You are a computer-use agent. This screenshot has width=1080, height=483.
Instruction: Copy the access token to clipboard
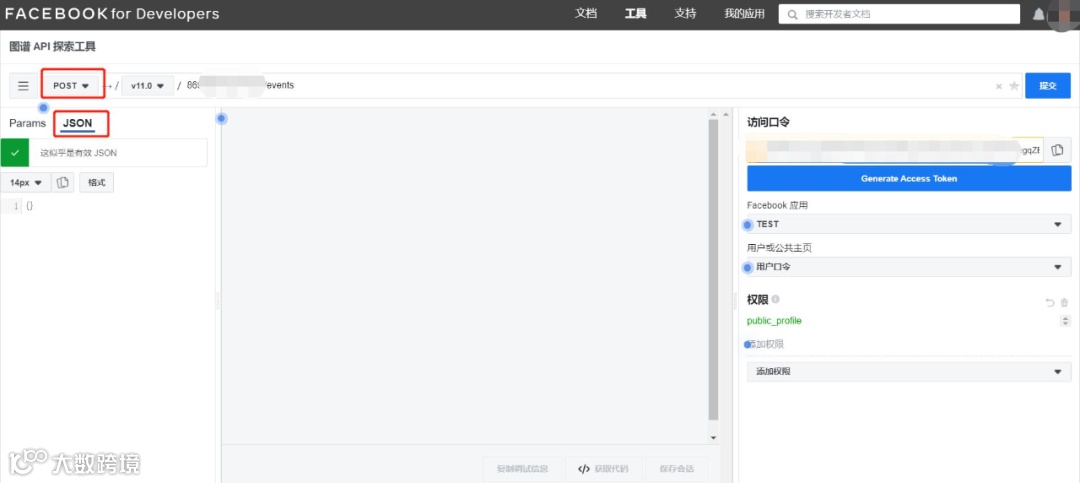point(1057,150)
